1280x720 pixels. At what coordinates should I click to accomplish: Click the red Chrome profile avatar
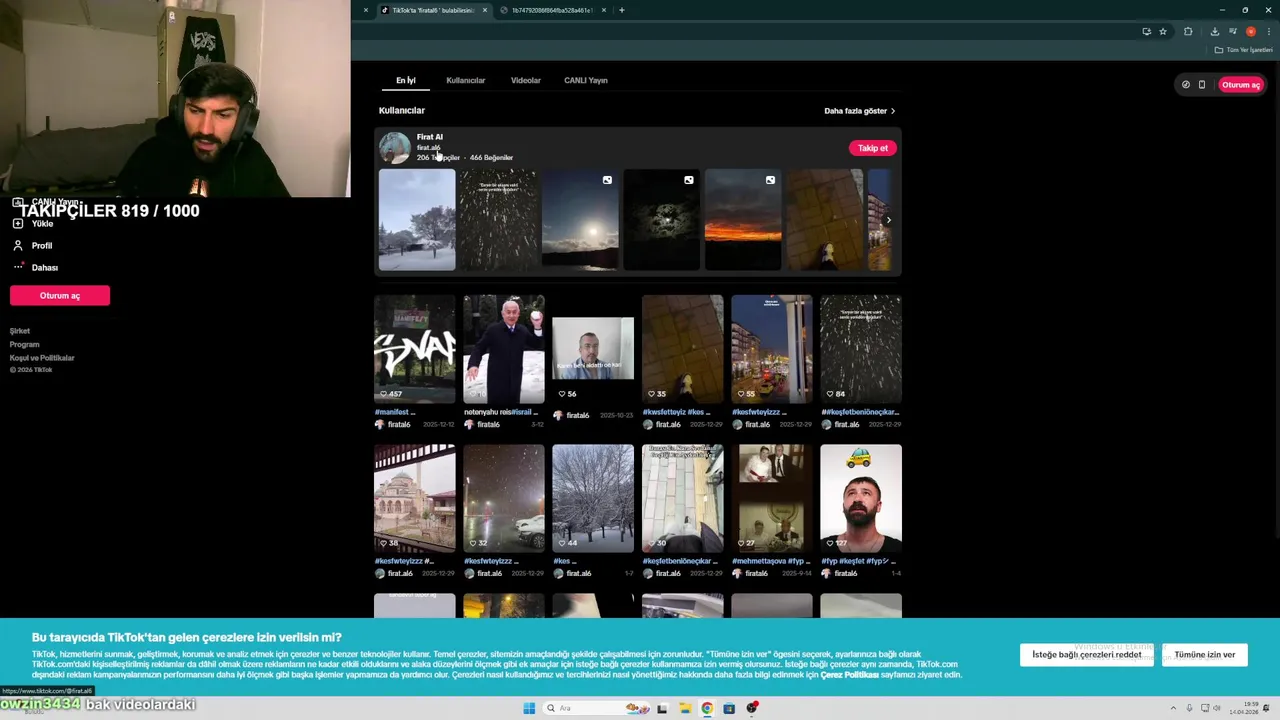click(x=1250, y=31)
